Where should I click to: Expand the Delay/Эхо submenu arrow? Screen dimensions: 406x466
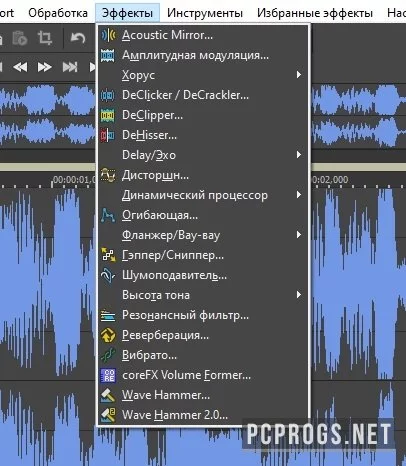[x=299, y=155]
